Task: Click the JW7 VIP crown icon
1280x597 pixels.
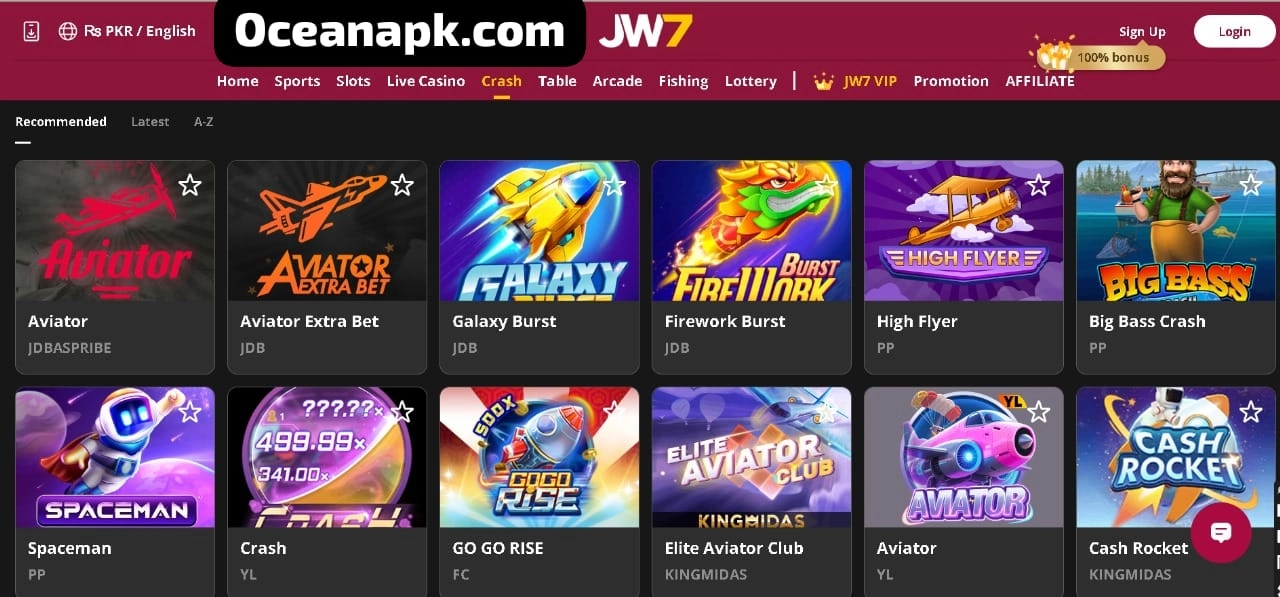Action: click(x=824, y=82)
